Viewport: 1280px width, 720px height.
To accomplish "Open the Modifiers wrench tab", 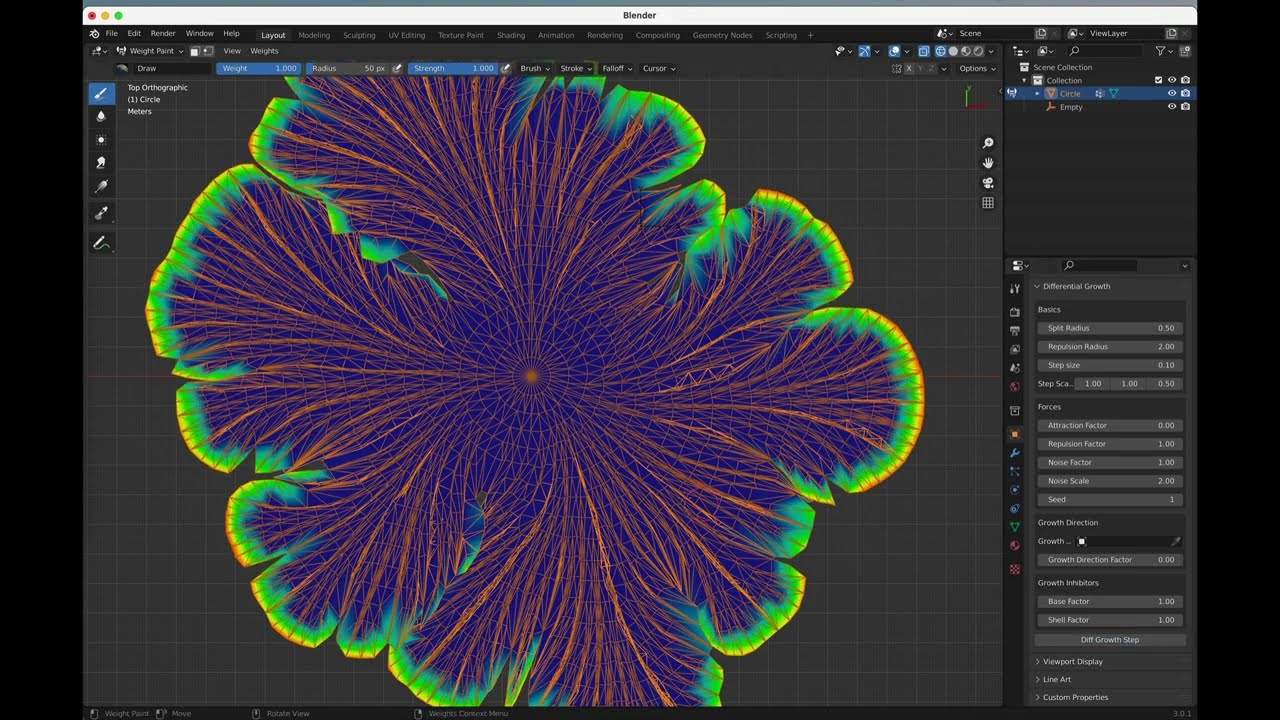I will pyautogui.click(x=1015, y=453).
